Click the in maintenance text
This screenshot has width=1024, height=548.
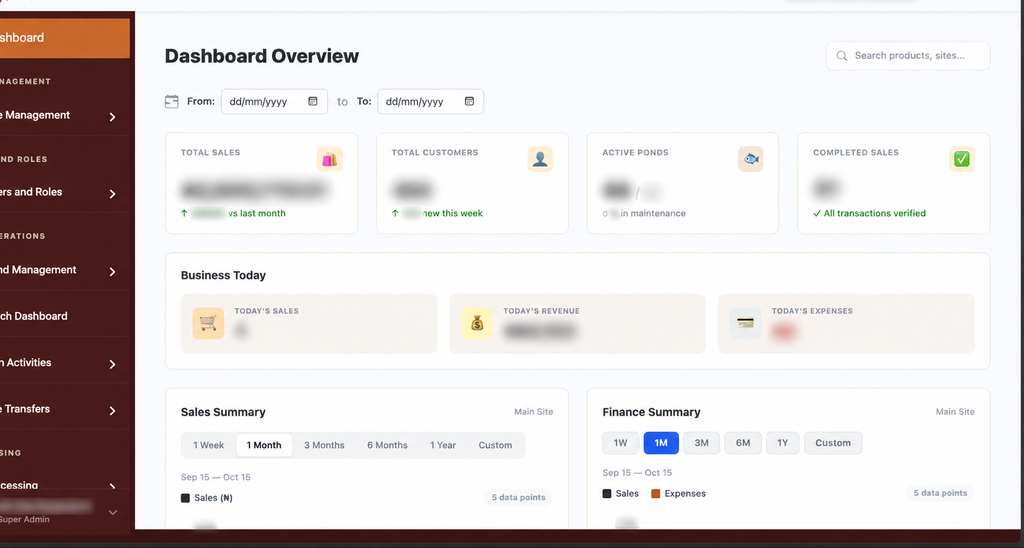click(653, 214)
